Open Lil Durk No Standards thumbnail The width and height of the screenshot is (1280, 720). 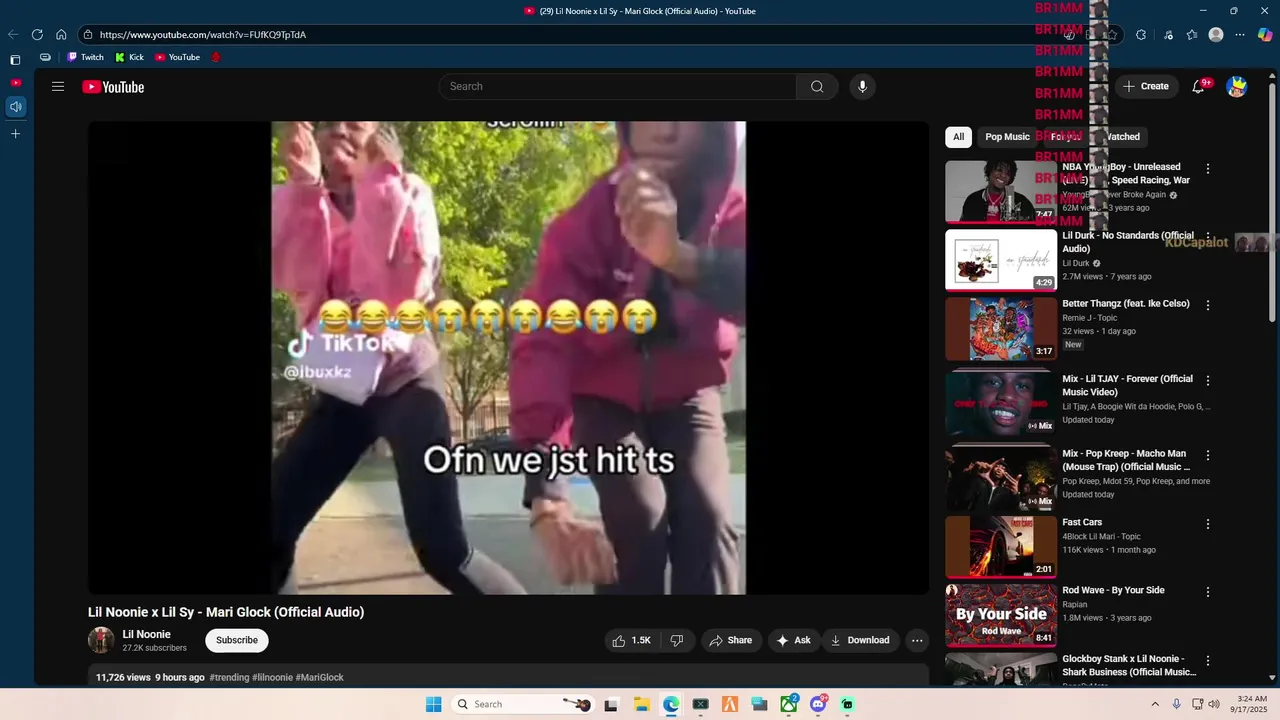pos(1001,260)
